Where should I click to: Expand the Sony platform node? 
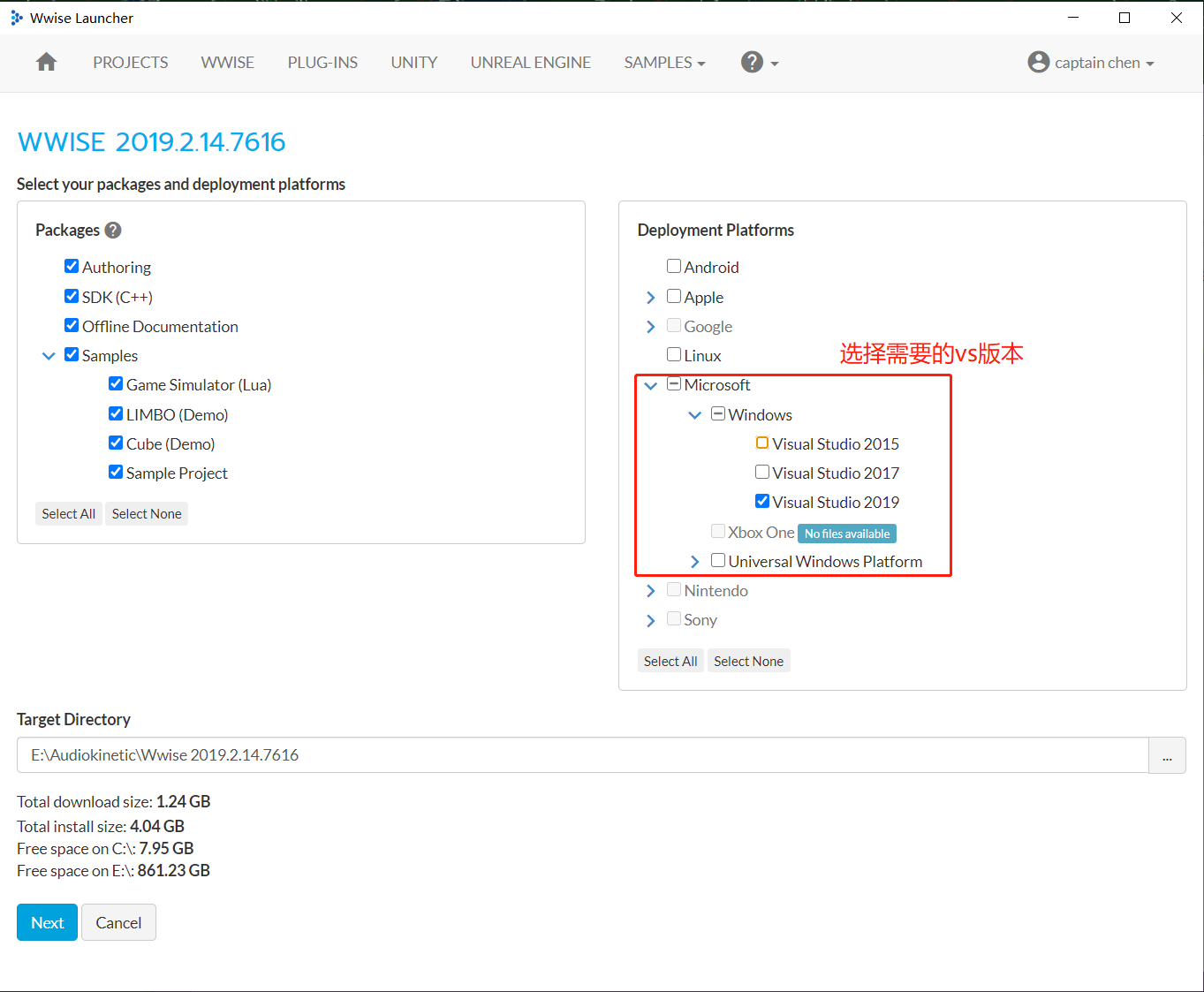(x=651, y=621)
